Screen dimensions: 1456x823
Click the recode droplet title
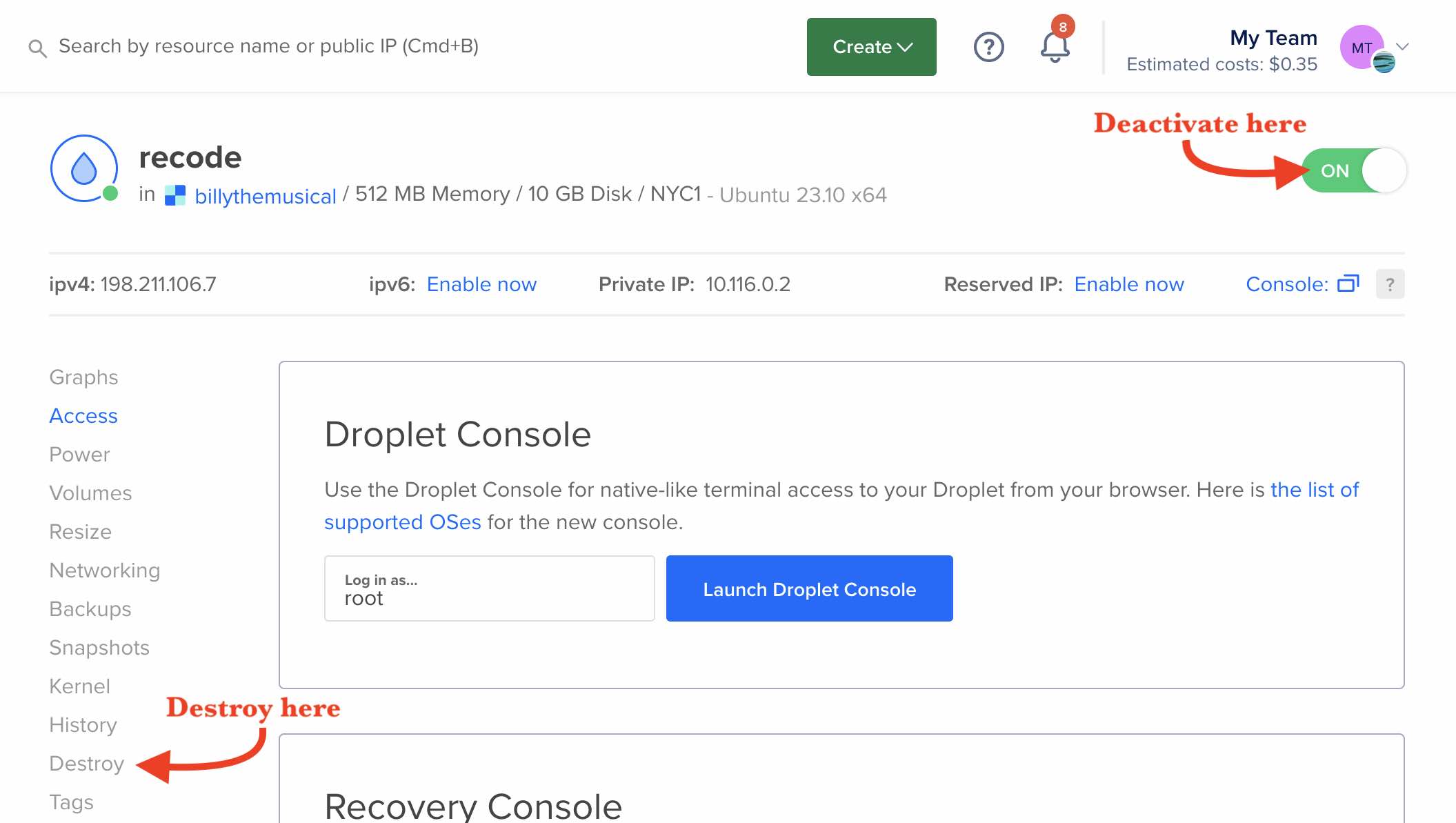click(x=190, y=157)
